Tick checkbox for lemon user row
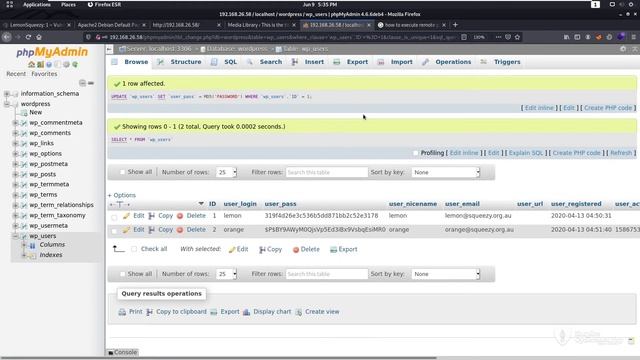The image size is (640, 360). click(x=114, y=217)
